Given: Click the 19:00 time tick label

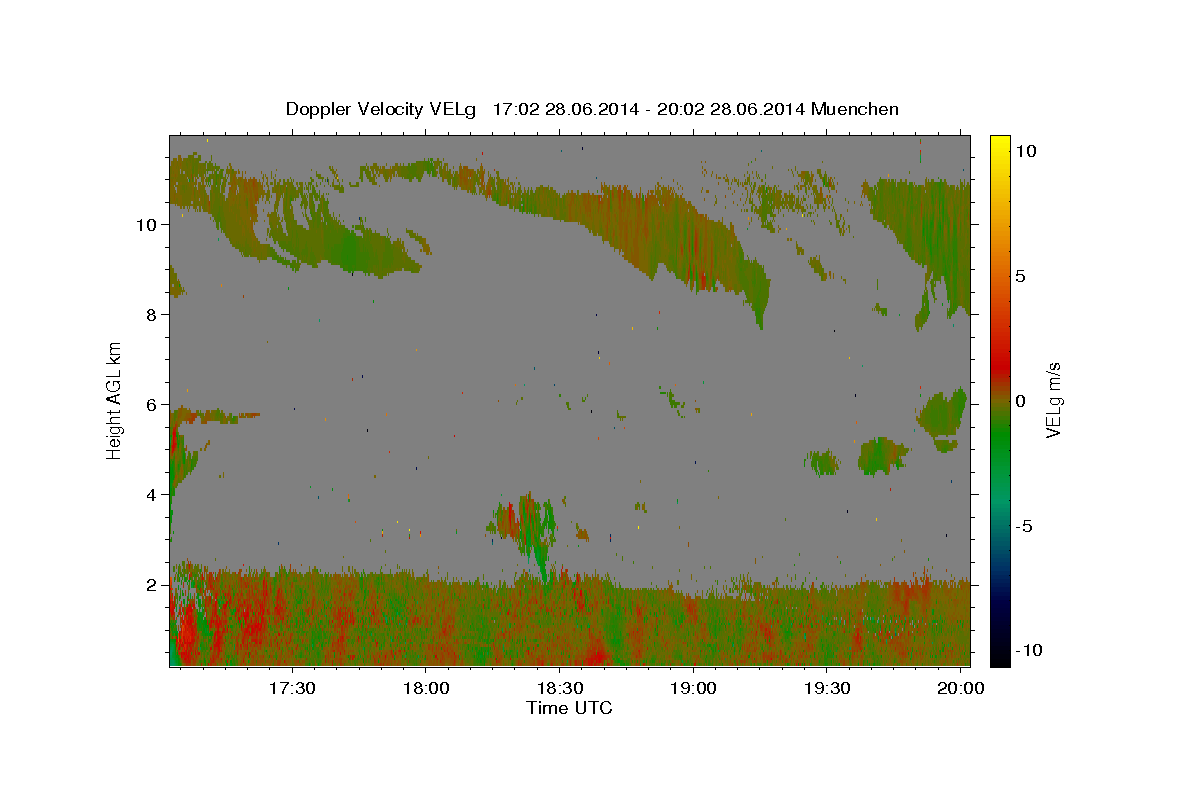Looking at the screenshot, I should (693, 688).
